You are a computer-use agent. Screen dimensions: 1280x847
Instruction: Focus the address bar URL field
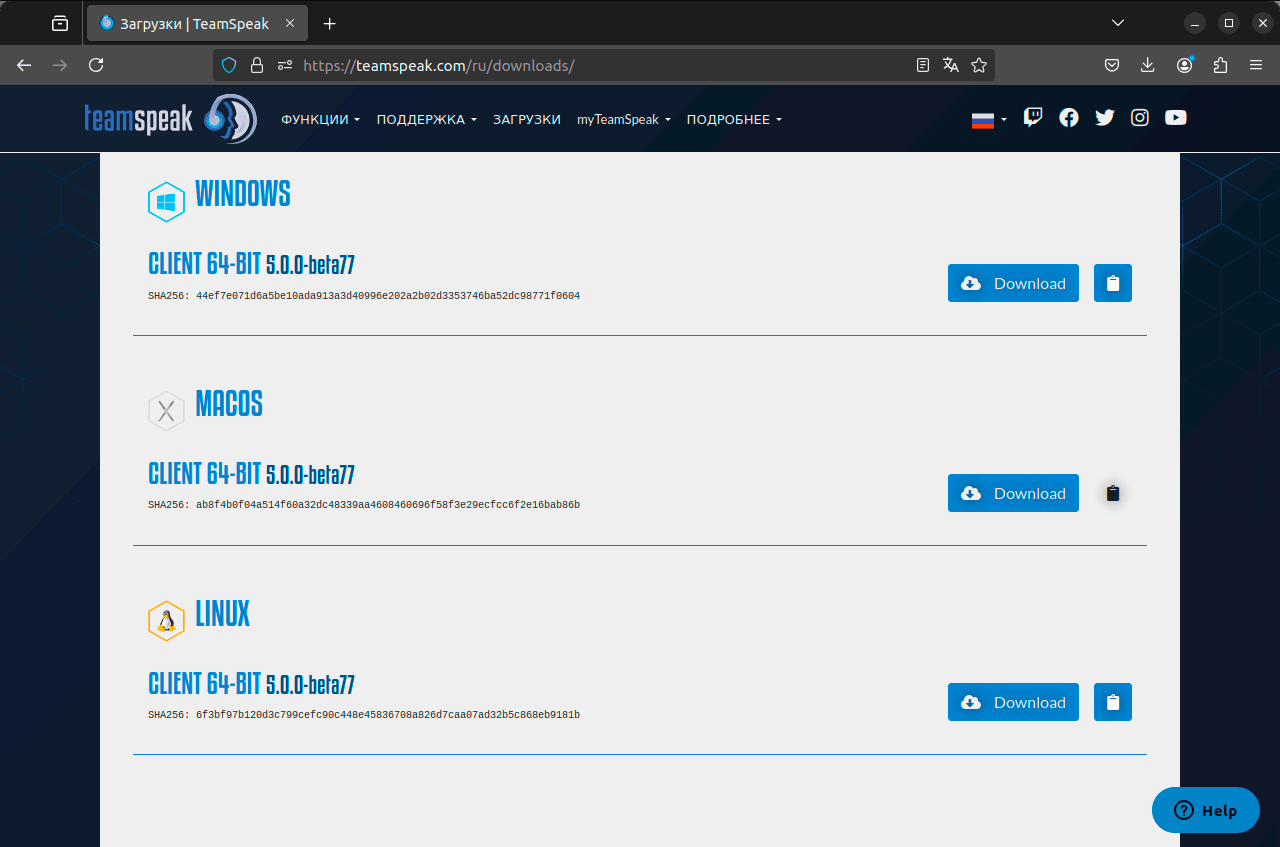click(604, 65)
